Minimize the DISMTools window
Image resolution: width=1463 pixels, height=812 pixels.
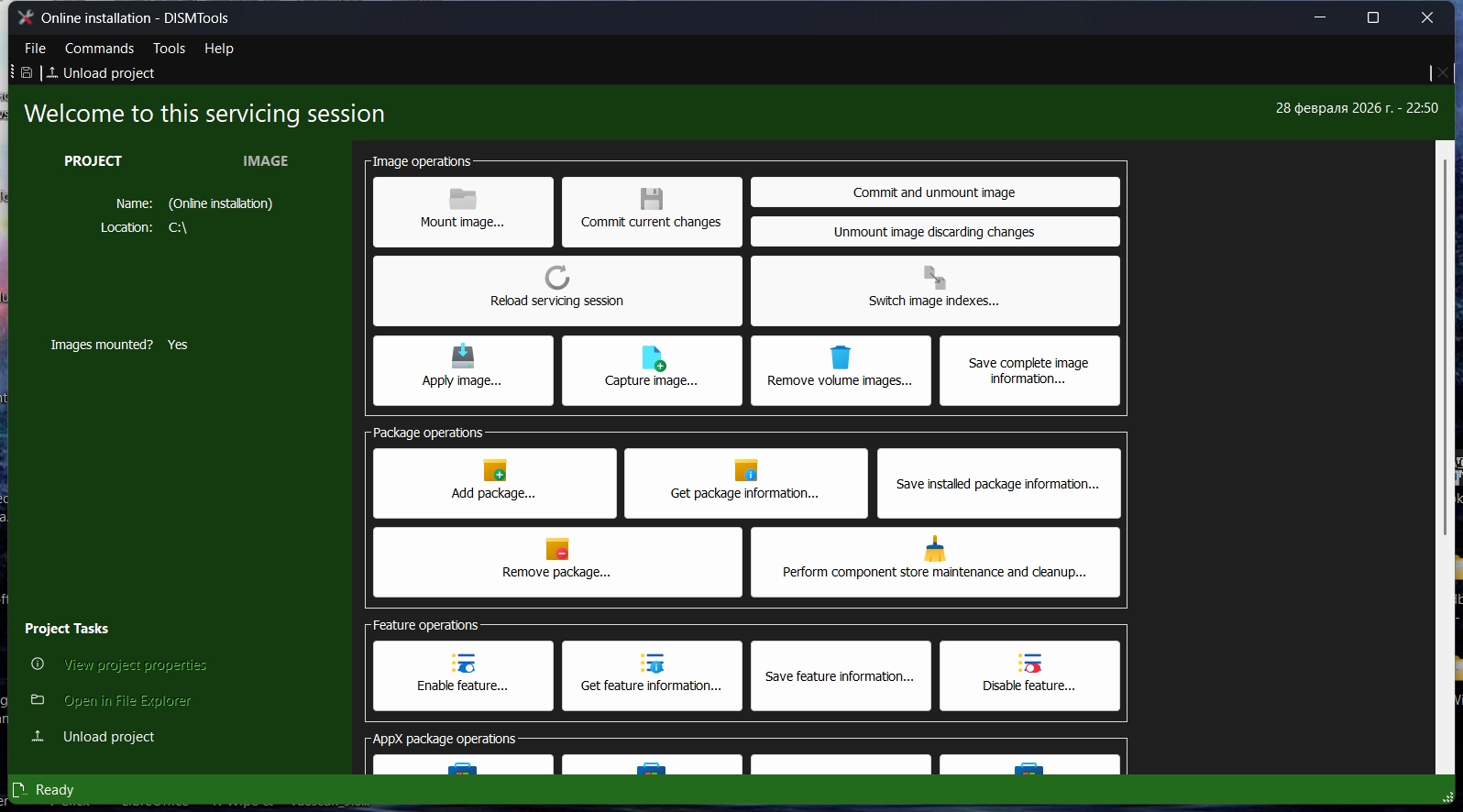tap(1320, 17)
